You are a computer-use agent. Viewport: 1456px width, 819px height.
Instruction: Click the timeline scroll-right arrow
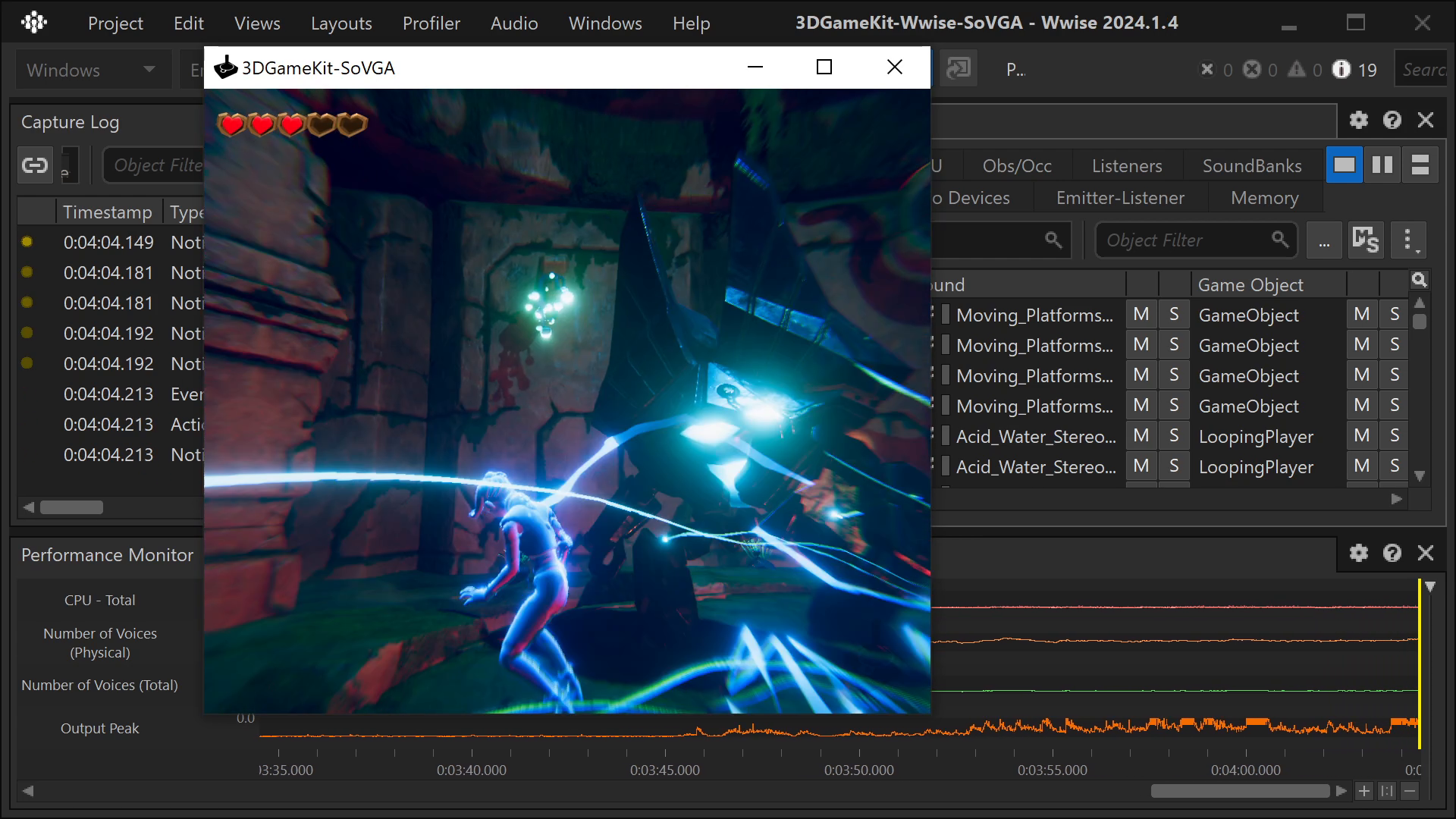1341,791
